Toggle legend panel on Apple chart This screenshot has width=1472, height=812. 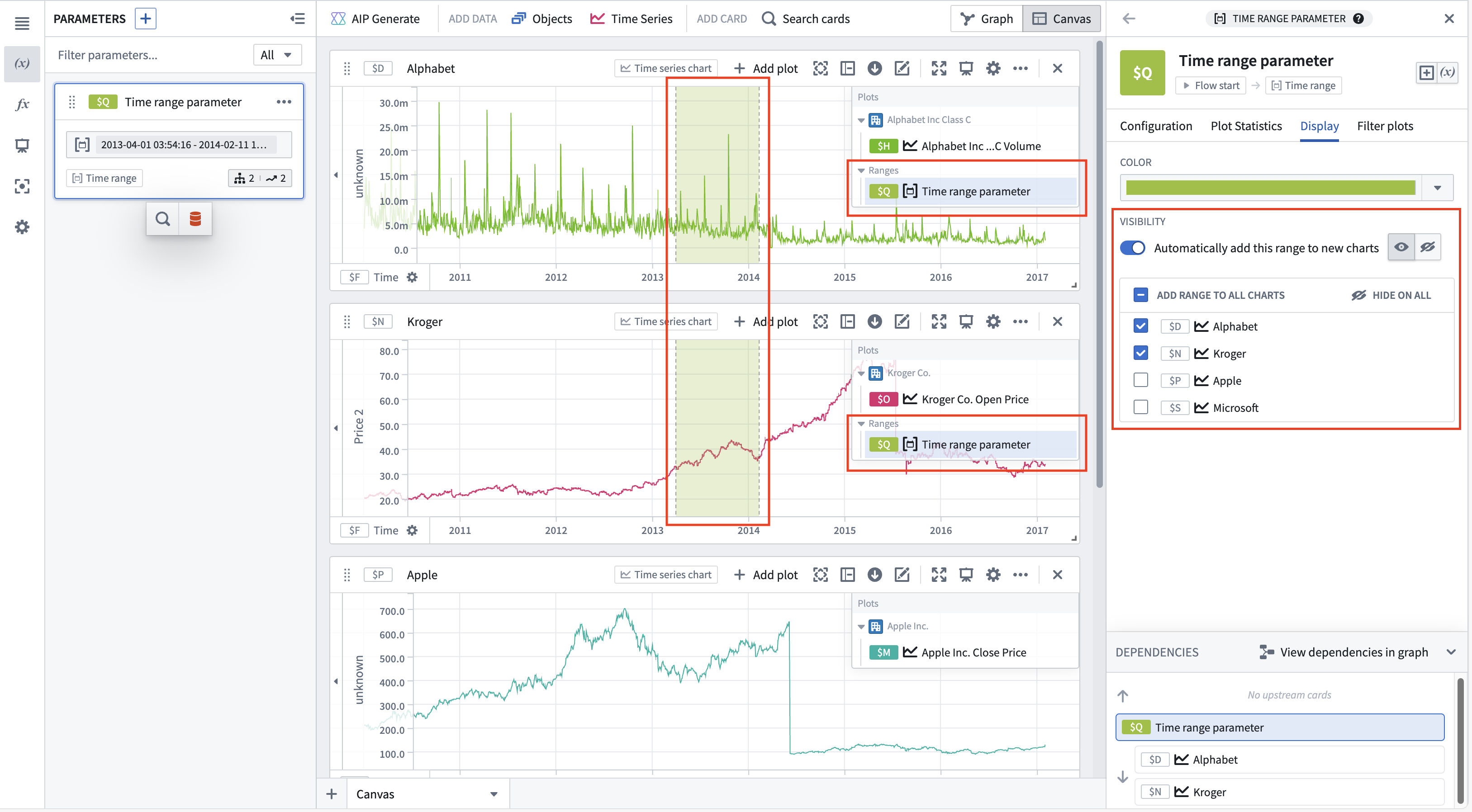pyautogui.click(x=847, y=575)
